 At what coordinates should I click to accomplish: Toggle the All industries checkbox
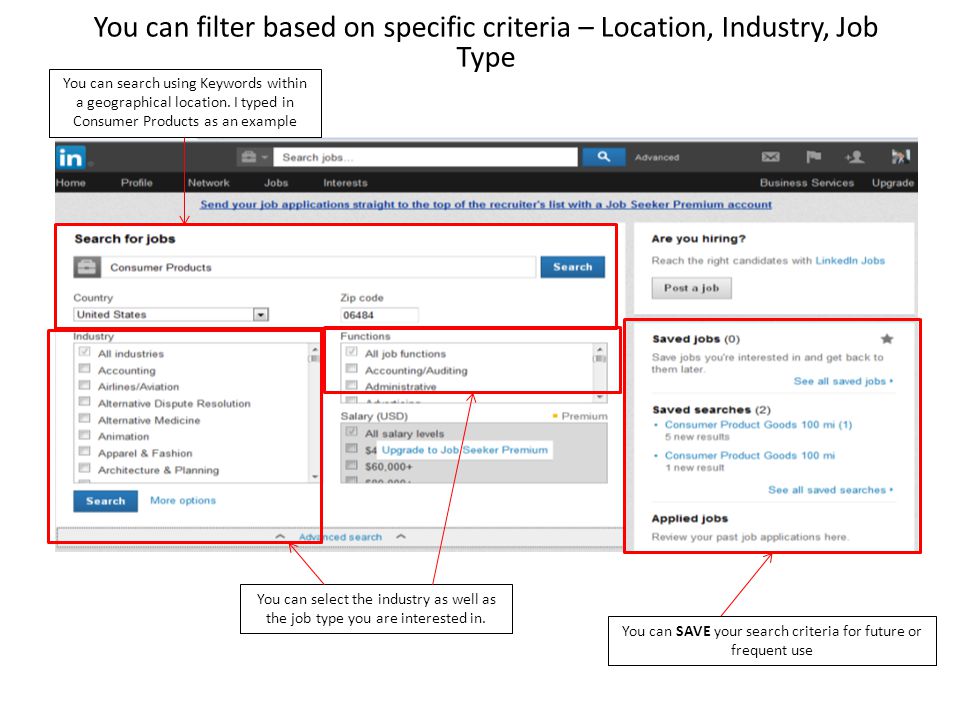[x=84, y=352]
